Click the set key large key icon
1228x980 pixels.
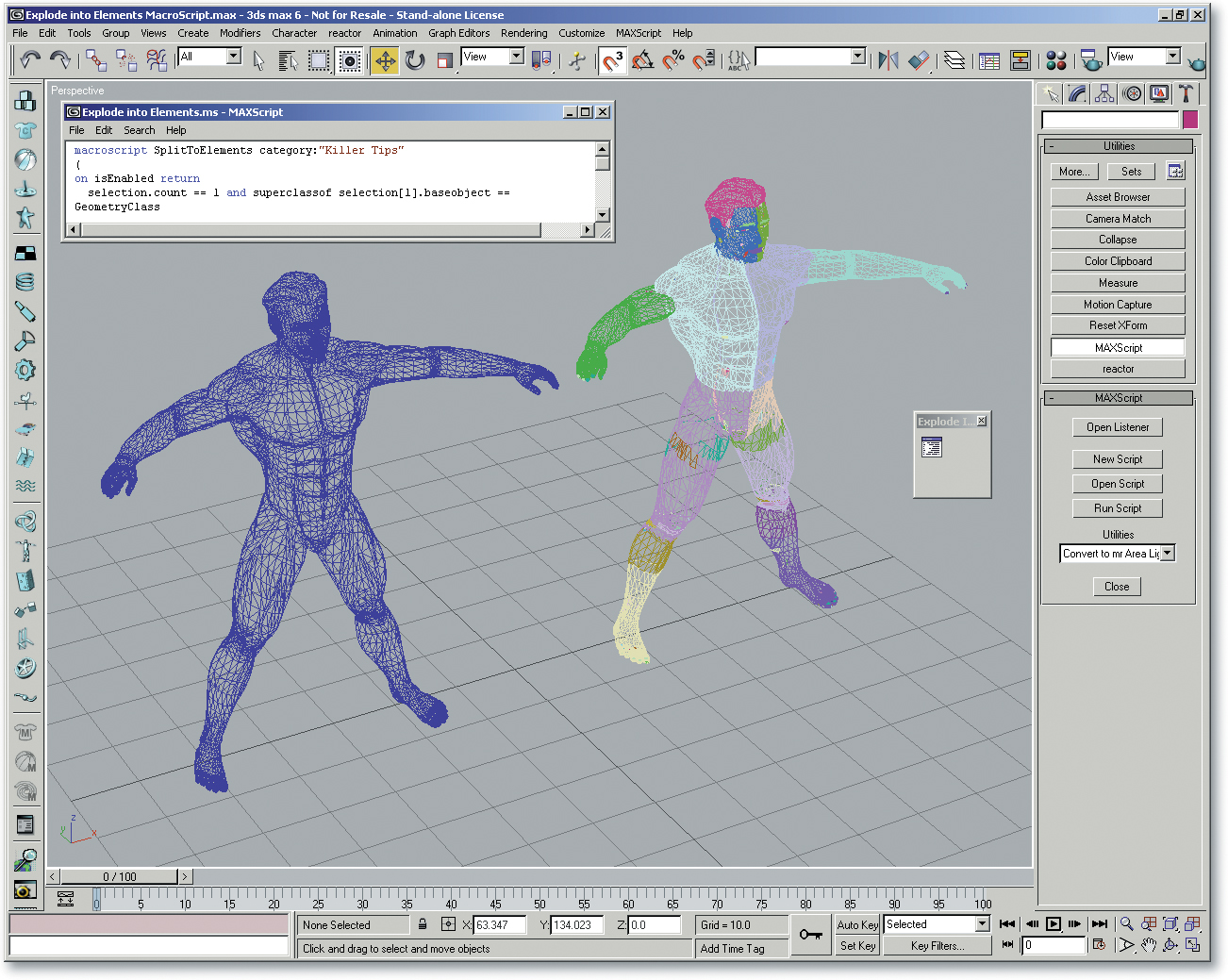pyautogui.click(x=810, y=935)
